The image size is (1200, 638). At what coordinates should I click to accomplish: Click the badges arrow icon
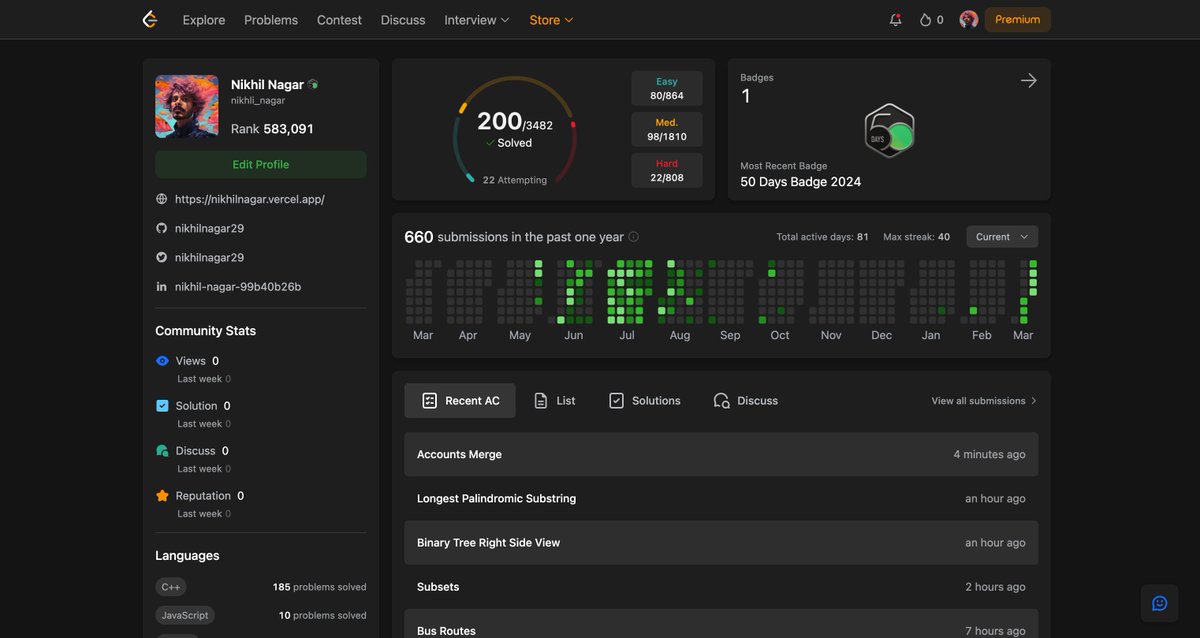tap(1028, 80)
